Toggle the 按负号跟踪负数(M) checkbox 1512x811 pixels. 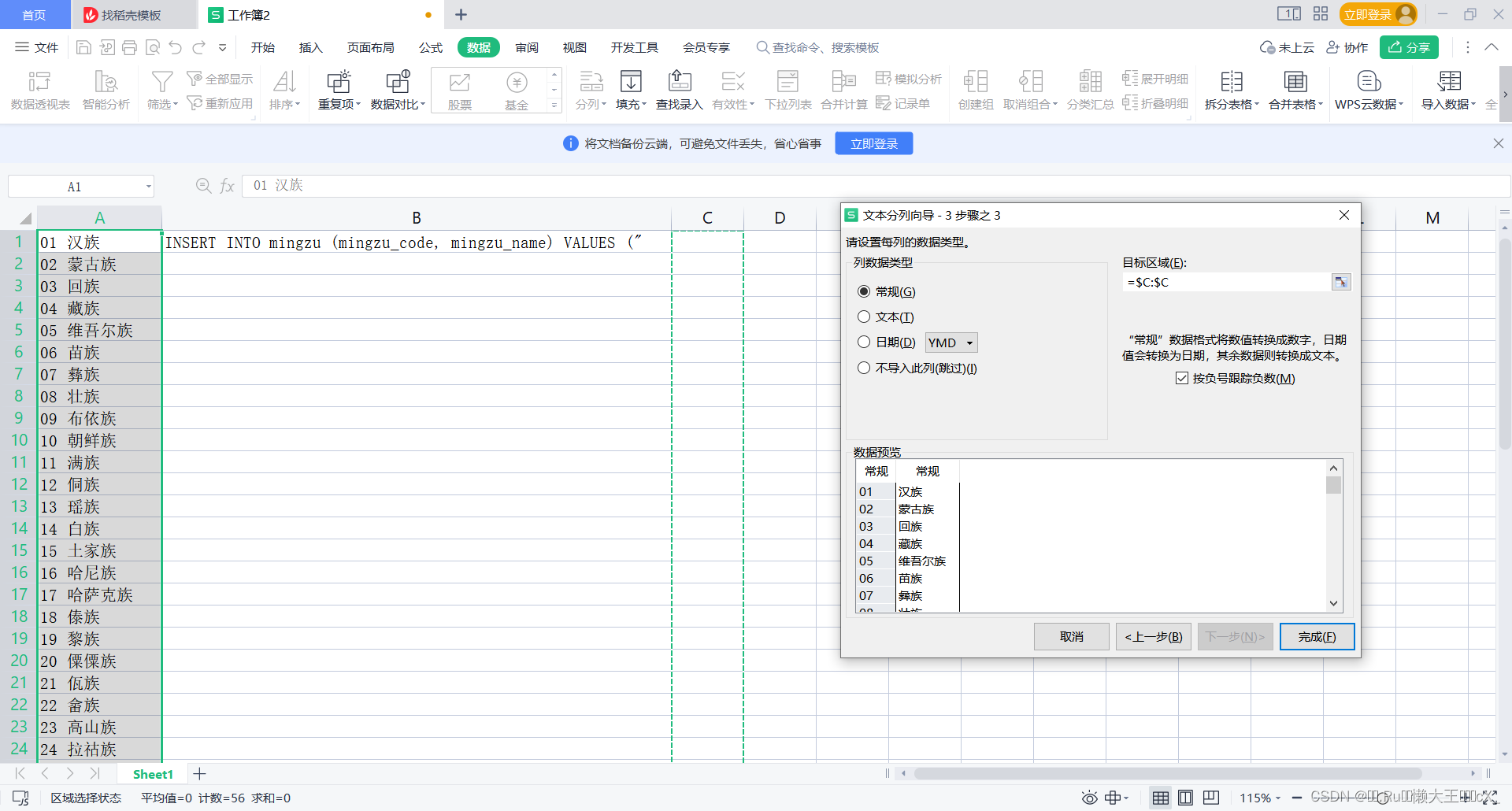[1182, 378]
